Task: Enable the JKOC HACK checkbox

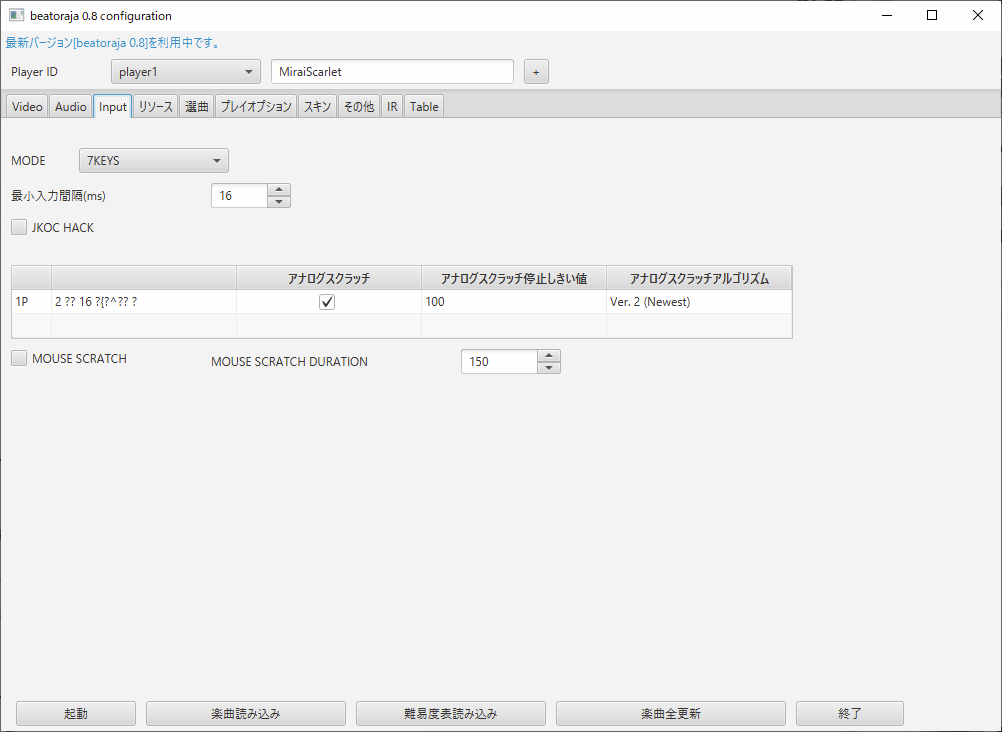Action: coord(19,227)
